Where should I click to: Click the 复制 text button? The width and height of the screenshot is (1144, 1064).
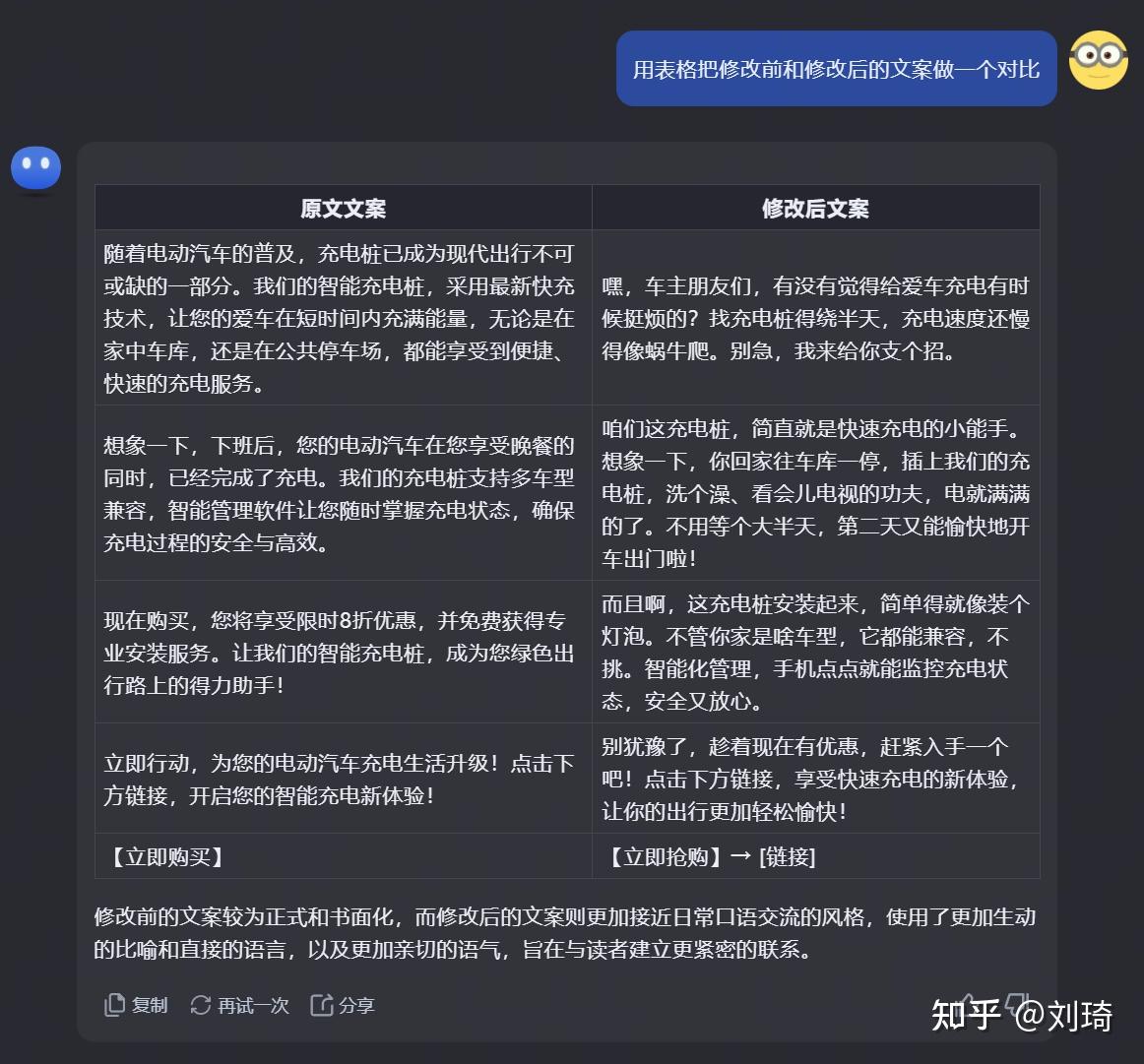150,1005
